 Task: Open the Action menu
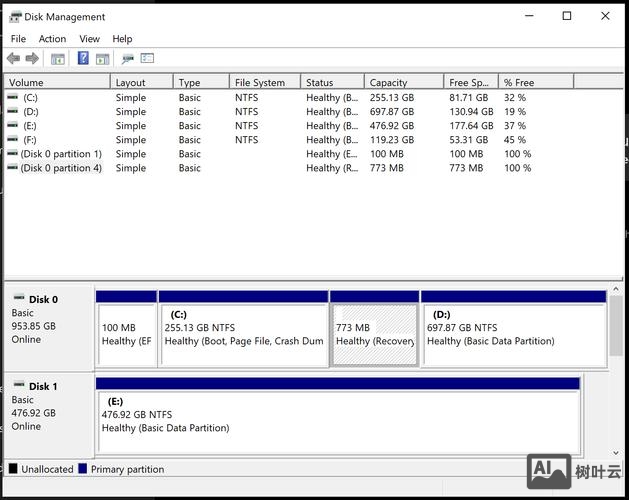[x=52, y=39]
